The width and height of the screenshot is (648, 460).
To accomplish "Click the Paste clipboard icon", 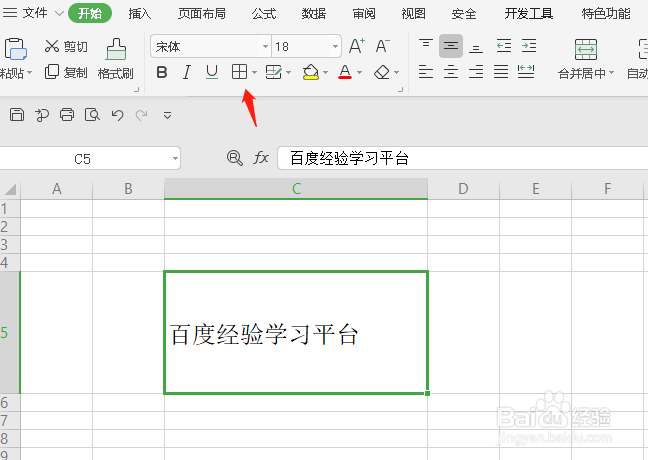I will point(16,49).
